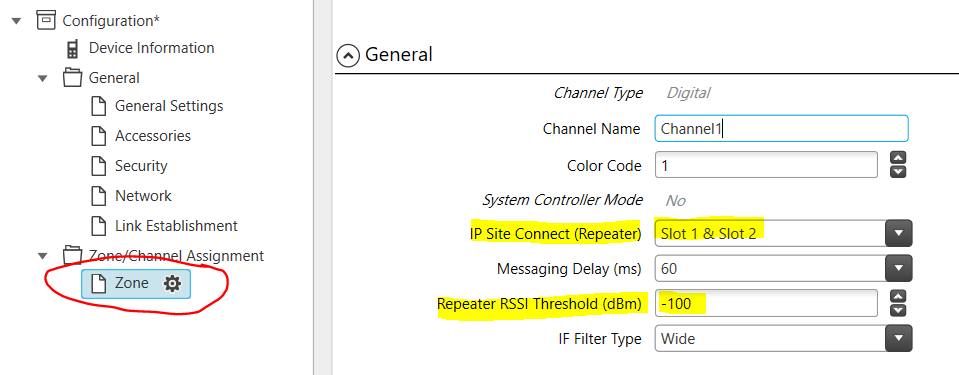This screenshot has height=375, width=959.
Task: Increase the Color Code value
Action: click(898, 158)
